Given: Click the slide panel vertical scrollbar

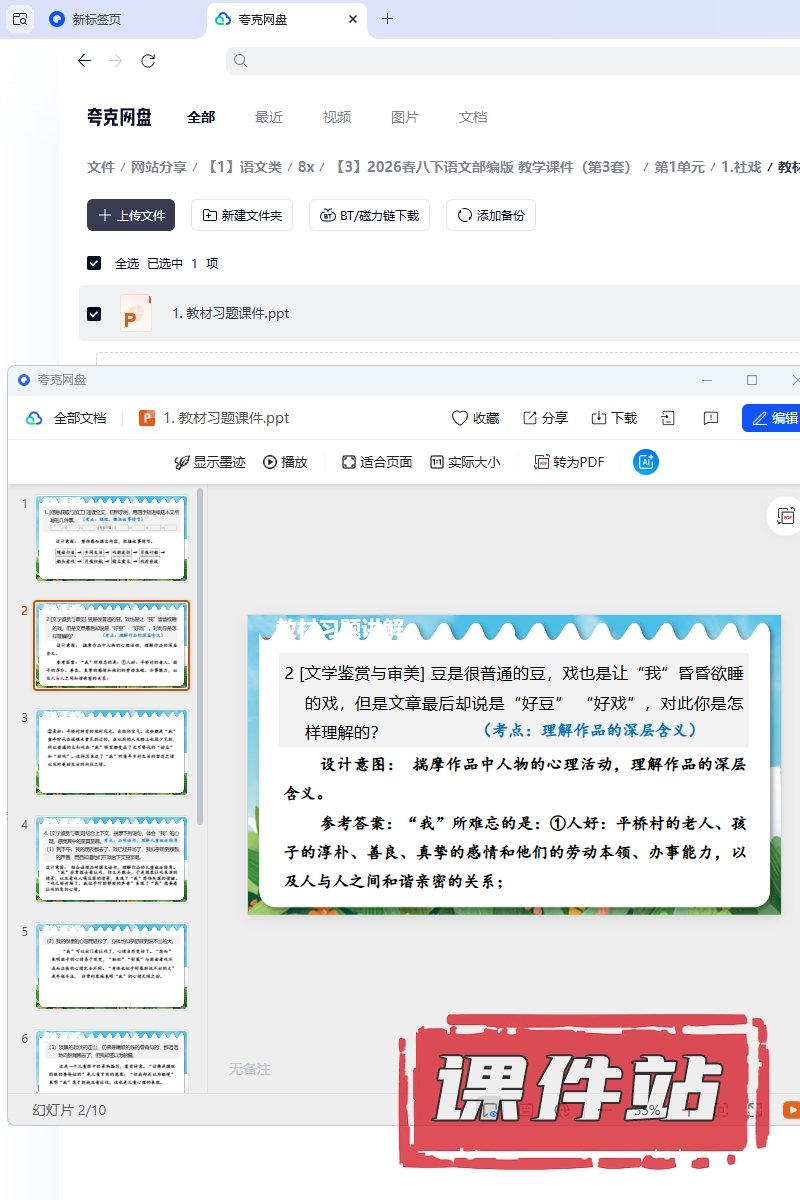Looking at the screenshot, I should click(x=200, y=650).
